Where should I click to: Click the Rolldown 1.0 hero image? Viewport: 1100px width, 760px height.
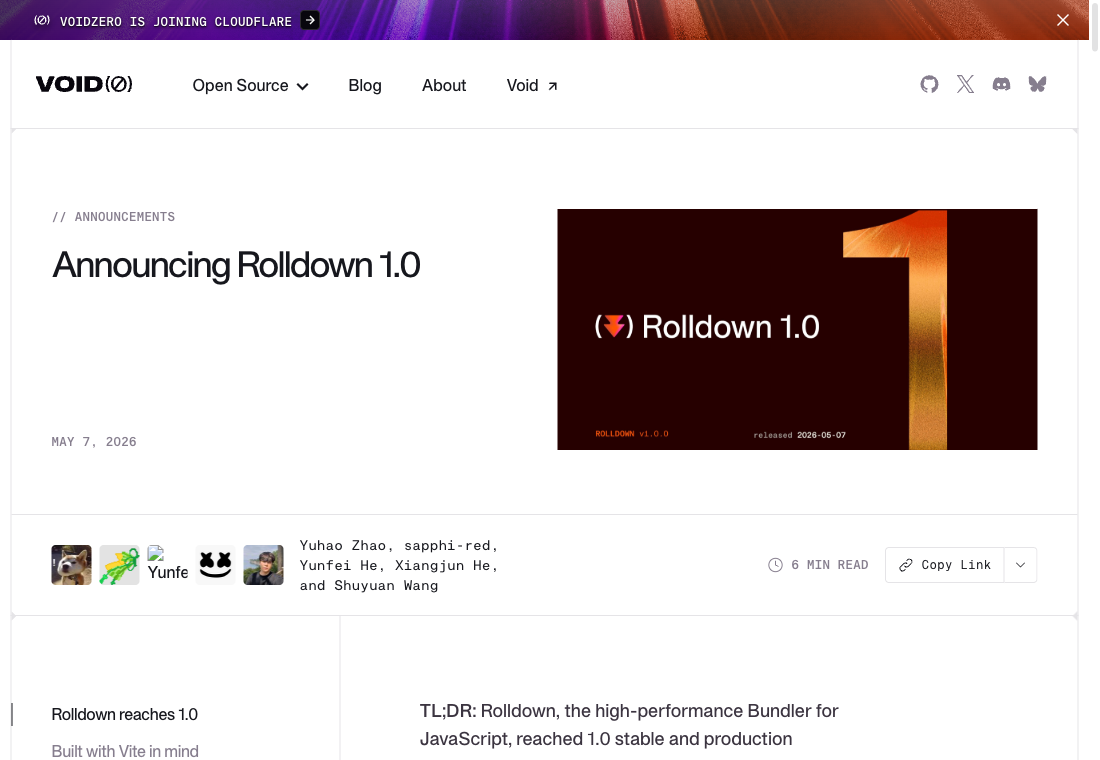click(x=797, y=329)
